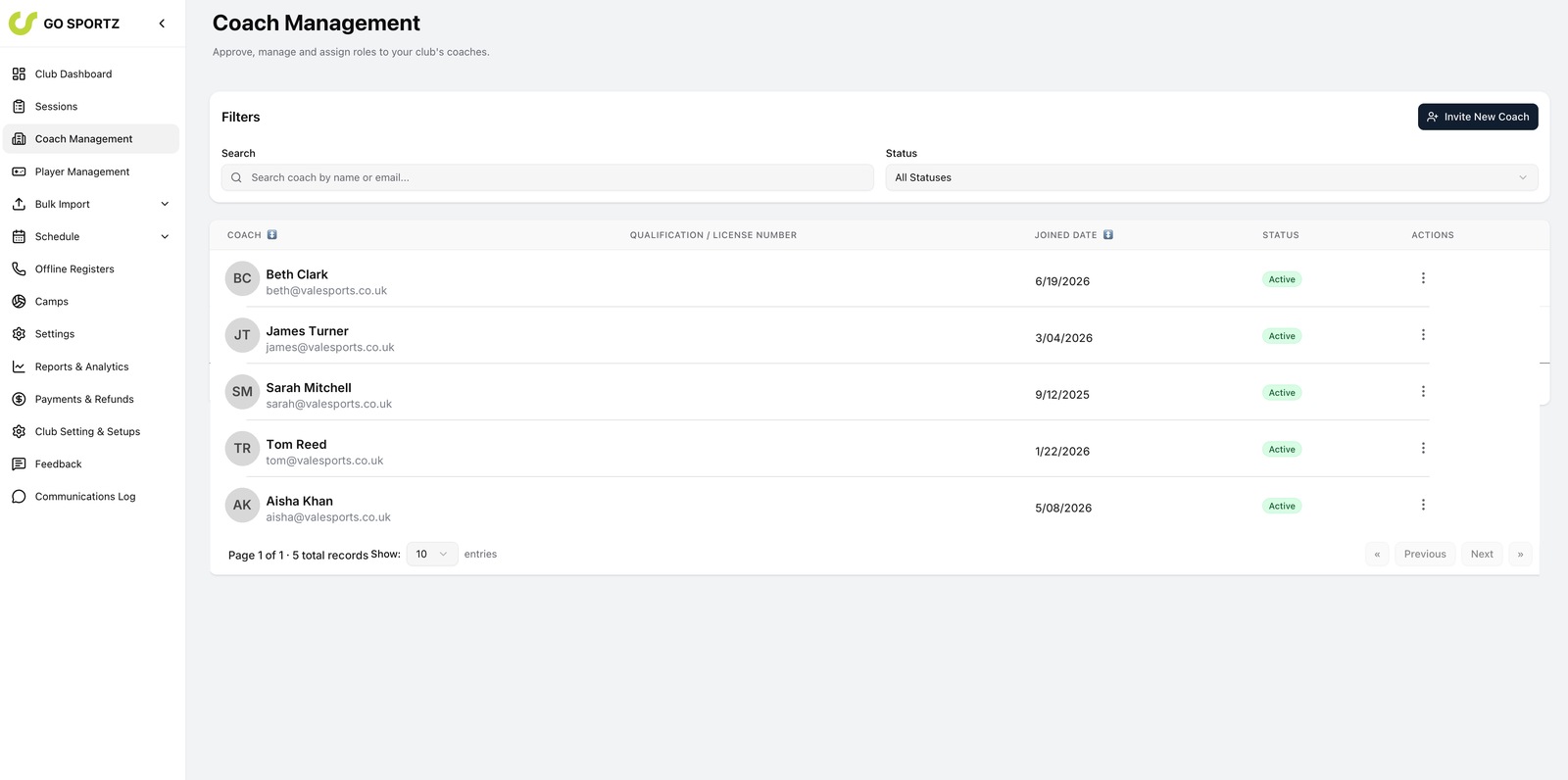
Task: Sort by the Joined Date column sort icon
Action: click(x=1108, y=235)
